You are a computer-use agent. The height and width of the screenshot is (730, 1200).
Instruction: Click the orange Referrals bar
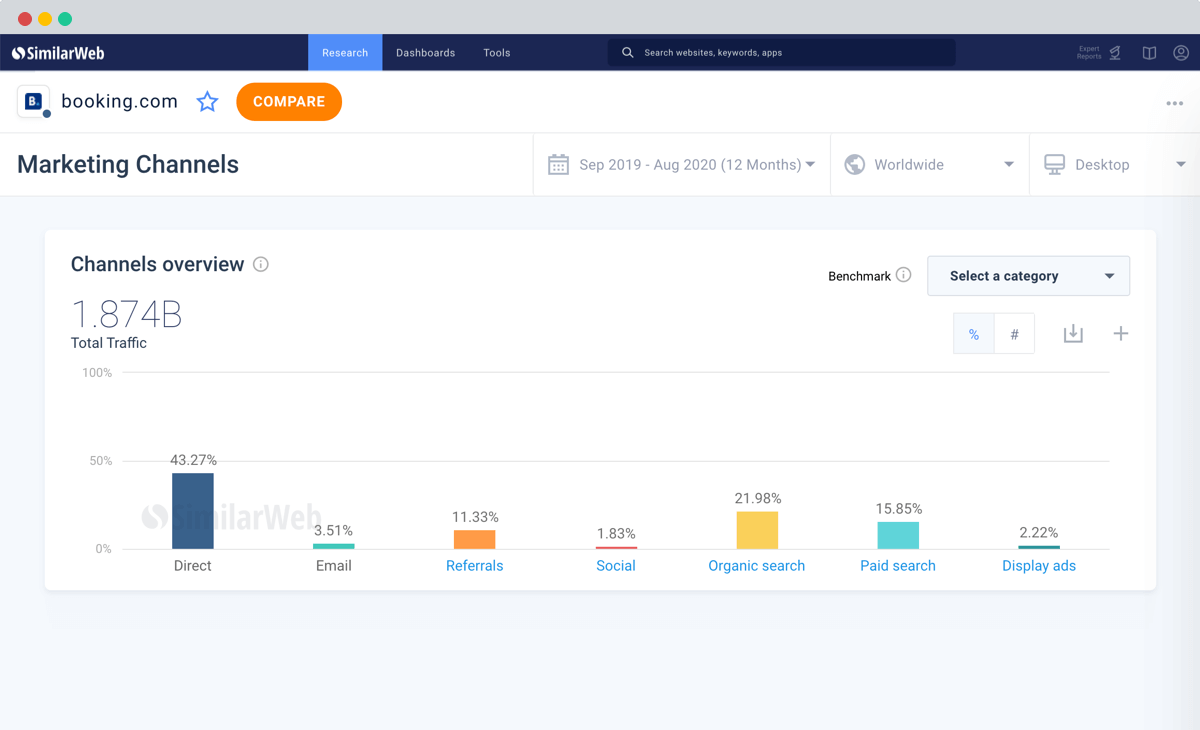(x=475, y=539)
